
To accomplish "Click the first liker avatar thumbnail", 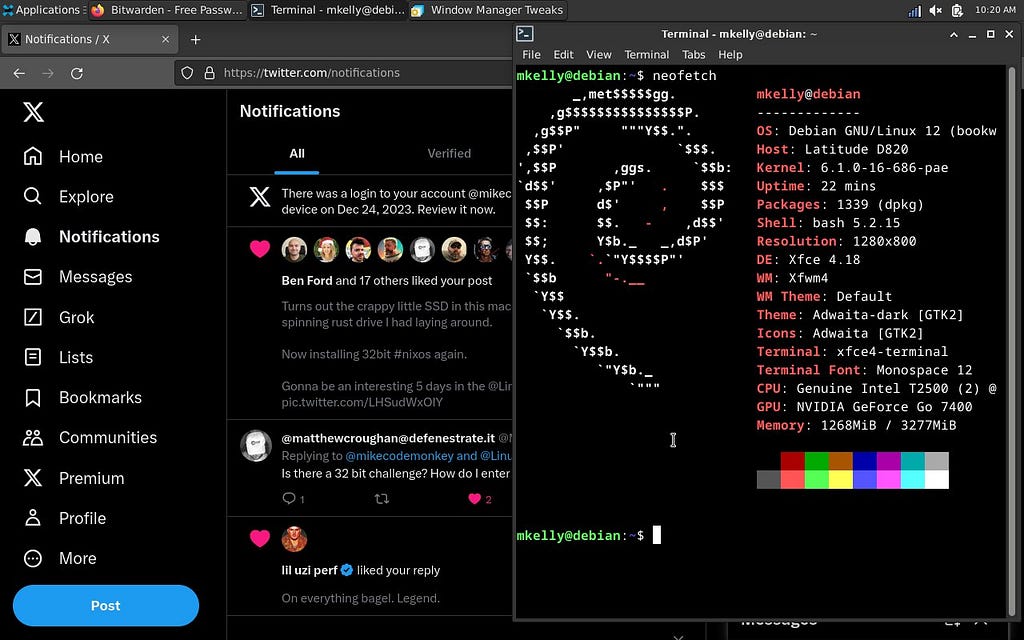I will pos(295,249).
